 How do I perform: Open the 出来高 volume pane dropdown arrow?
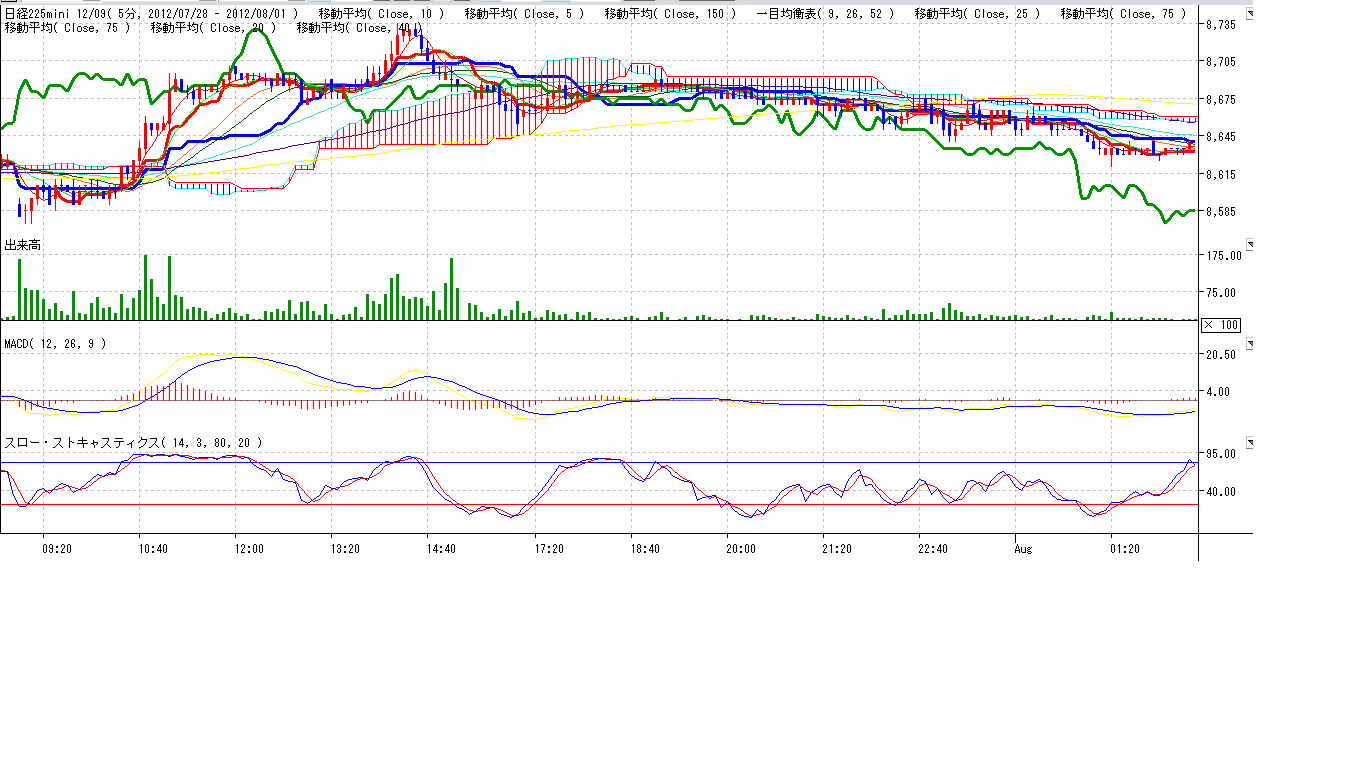pos(1248,244)
